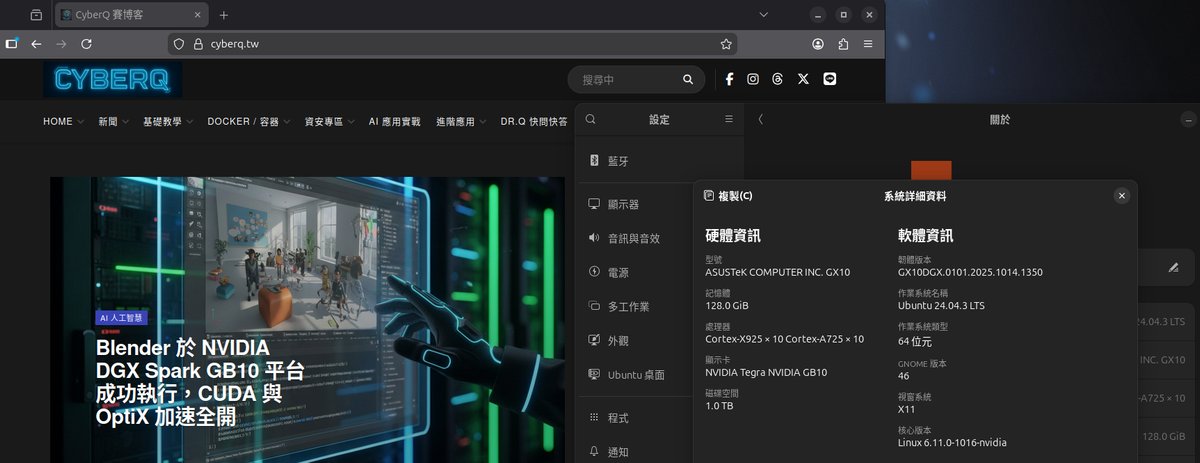The height and width of the screenshot is (463, 1200).
Task: Open the X (Twitter) icon link
Action: pos(803,79)
